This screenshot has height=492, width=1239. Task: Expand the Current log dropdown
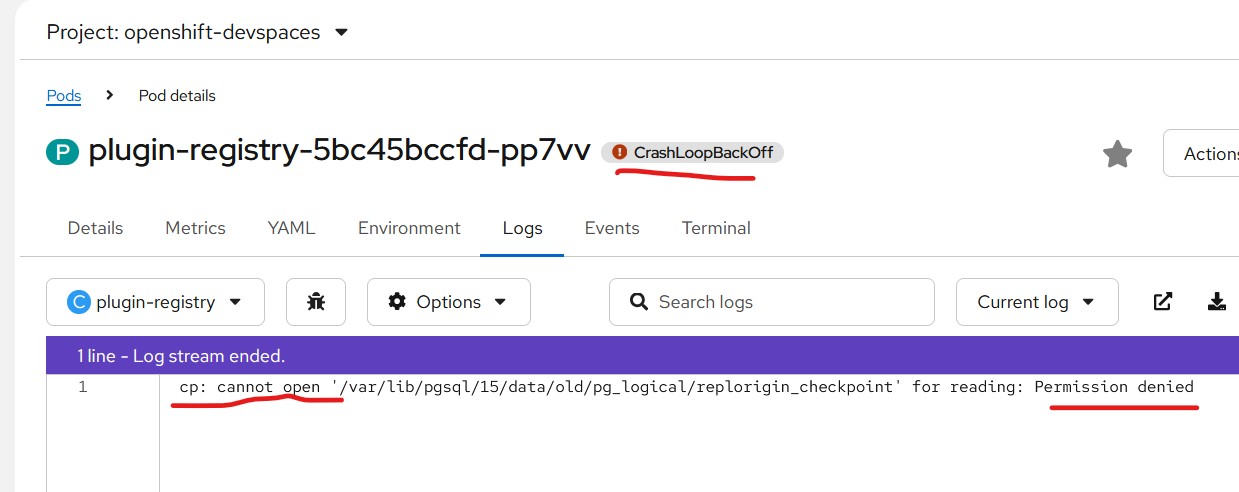(x=1036, y=302)
